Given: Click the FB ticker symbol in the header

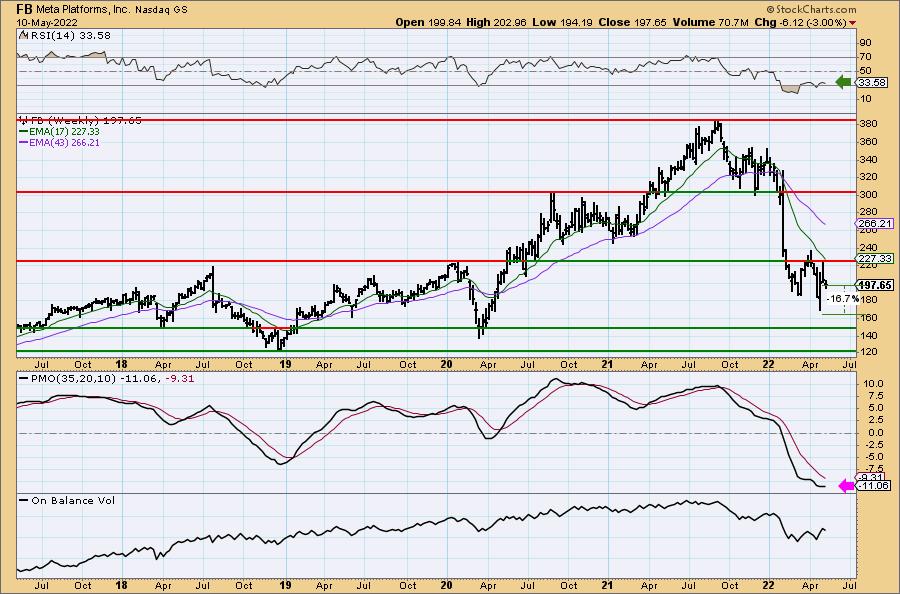Looking at the screenshot, I should (x=24, y=9).
